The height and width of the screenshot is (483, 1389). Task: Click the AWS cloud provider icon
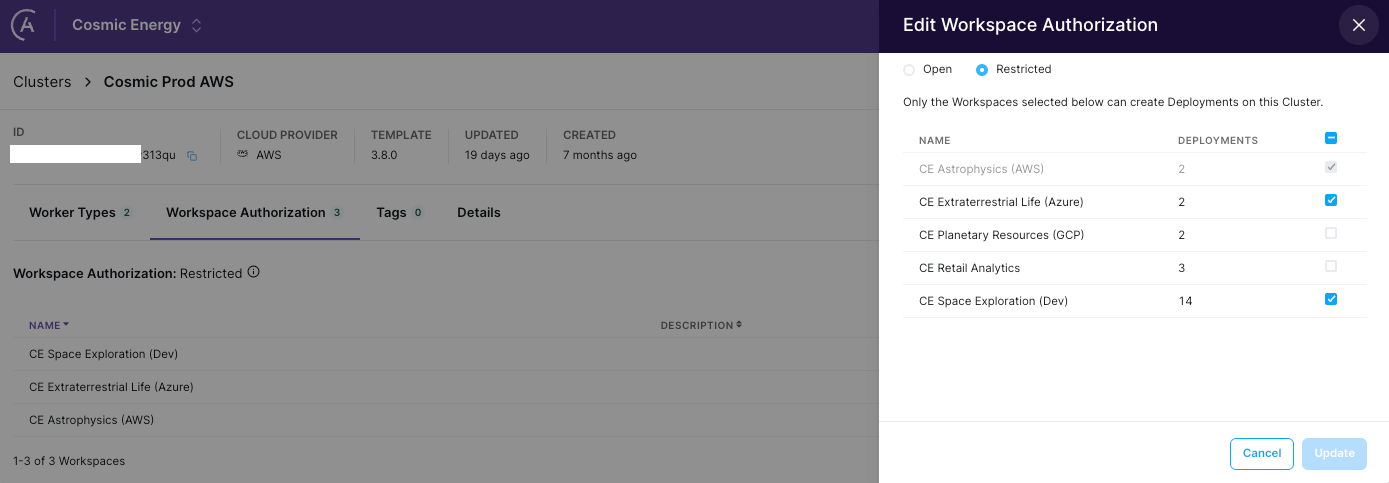click(x=243, y=155)
